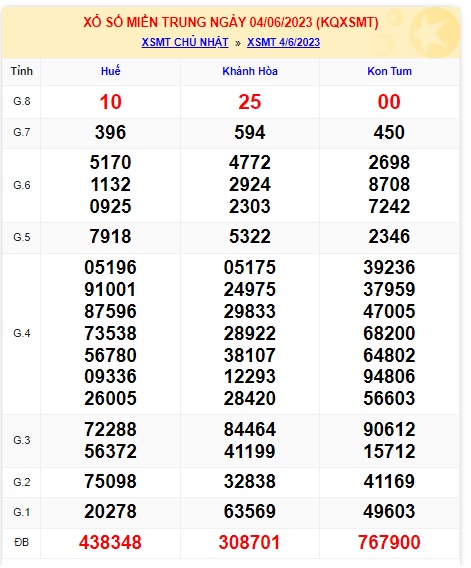Select Khánh Hòa G.4 number 38107
The width and height of the screenshot is (471, 568).
pyautogui.click(x=250, y=355)
